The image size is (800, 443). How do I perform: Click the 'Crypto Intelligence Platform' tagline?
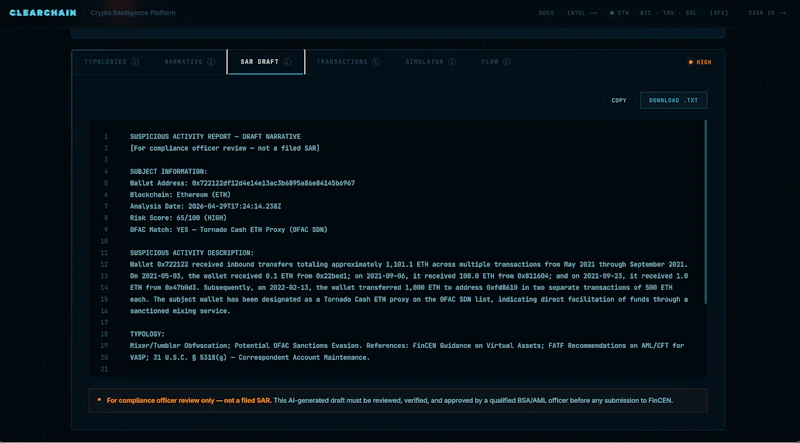tap(133, 13)
